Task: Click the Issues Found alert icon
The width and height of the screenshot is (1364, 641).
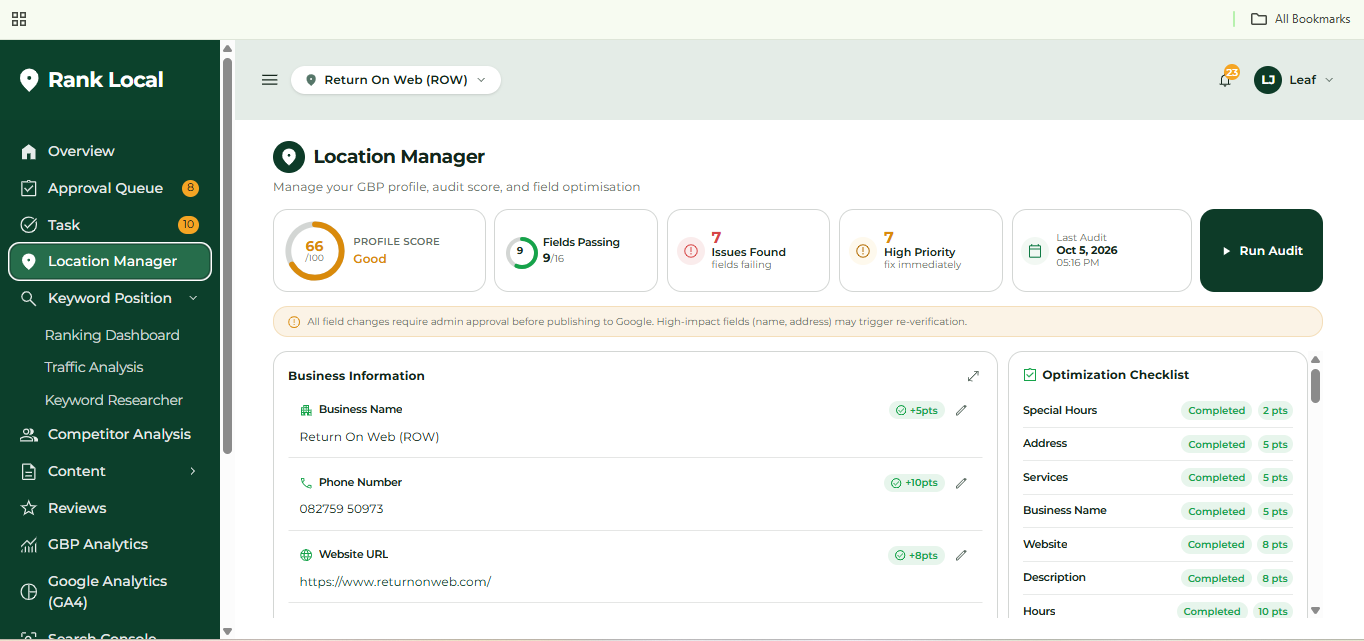Action: 691,251
